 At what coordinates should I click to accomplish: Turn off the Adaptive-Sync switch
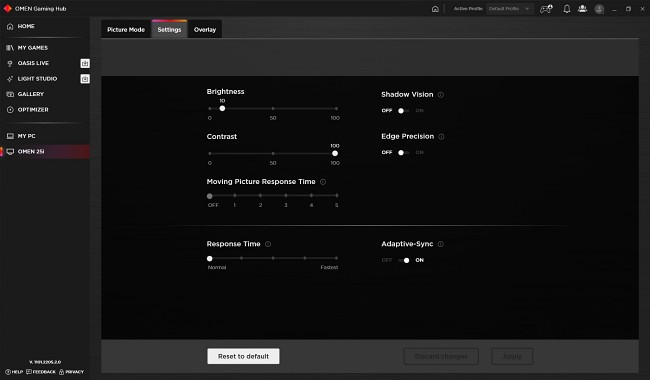tap(404, 260)
